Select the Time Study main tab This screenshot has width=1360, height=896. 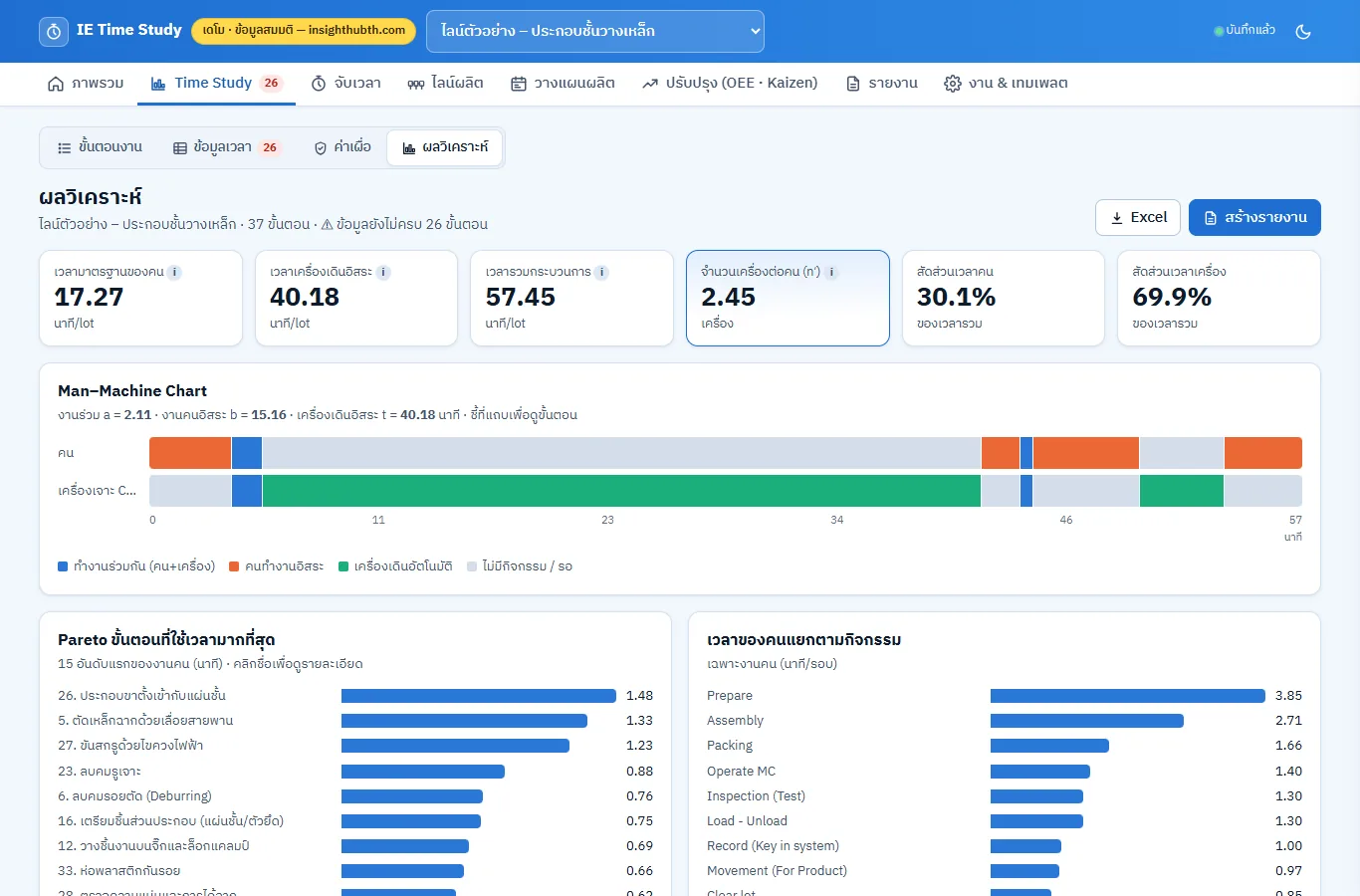pyautogui.click(x=217, y=84)
